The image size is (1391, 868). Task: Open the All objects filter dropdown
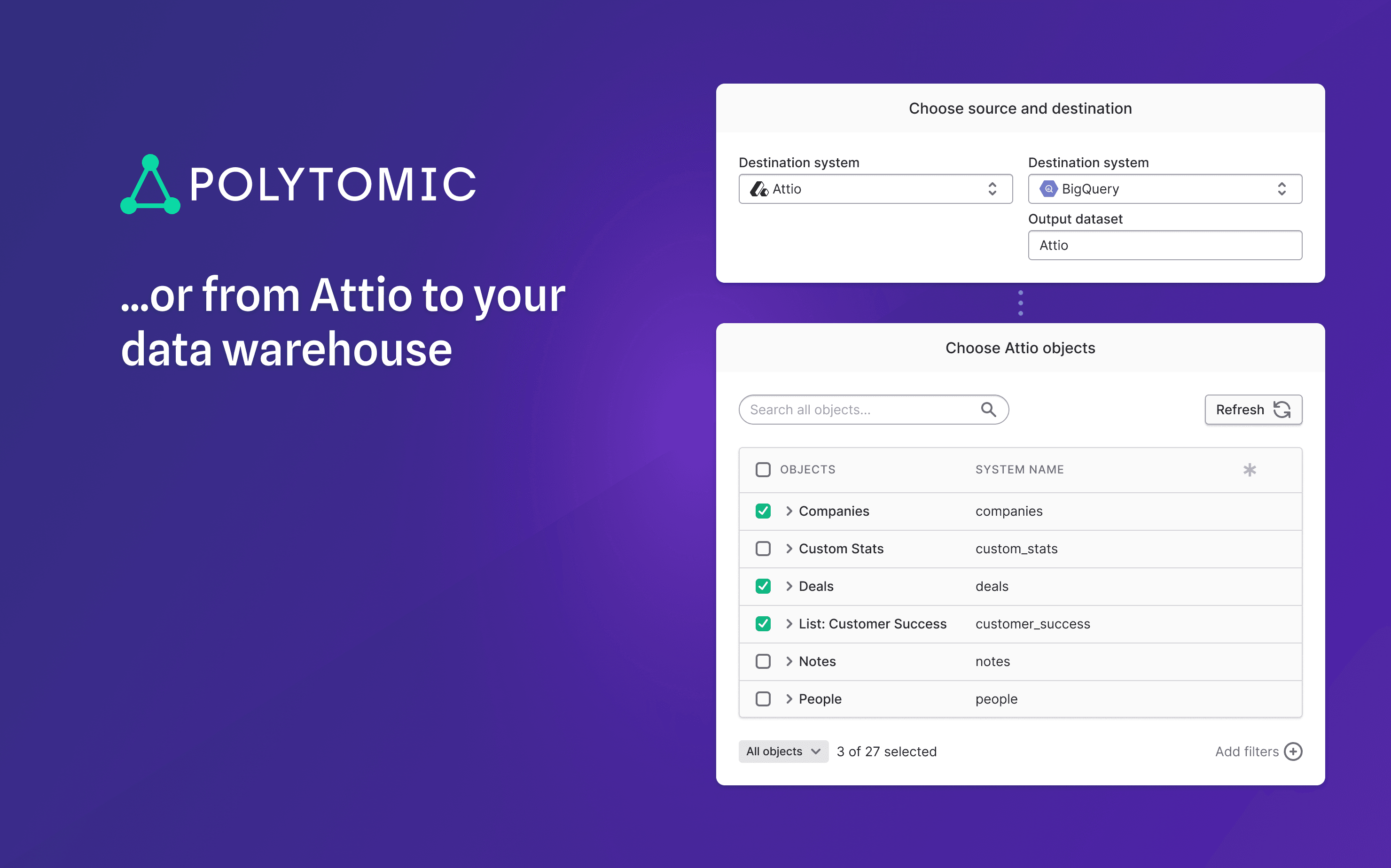(x=783, y=752)
